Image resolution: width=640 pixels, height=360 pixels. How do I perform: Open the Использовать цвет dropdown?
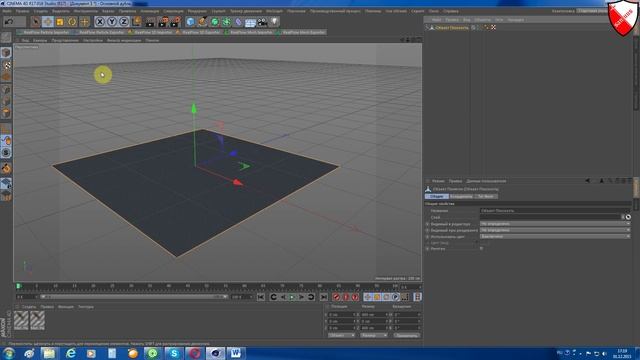click(x=555, y=236)
